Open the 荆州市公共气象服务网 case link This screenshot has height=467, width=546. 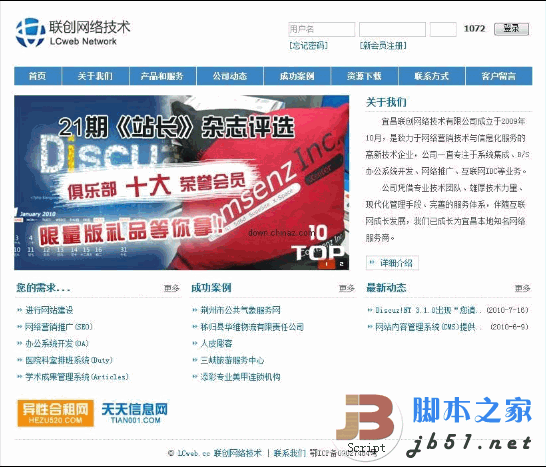(x=241, y=310)
